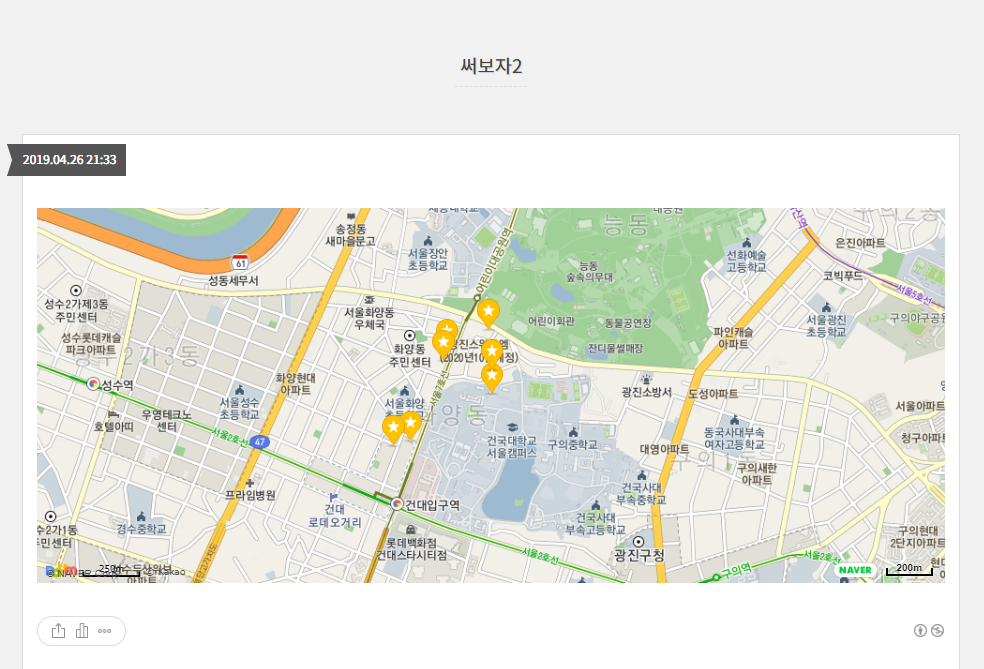This screenshot has width=984, height=669.
Task: Click the 성수2가제3동 주민센터 circle icon
Action: click(x=76, y=291)
